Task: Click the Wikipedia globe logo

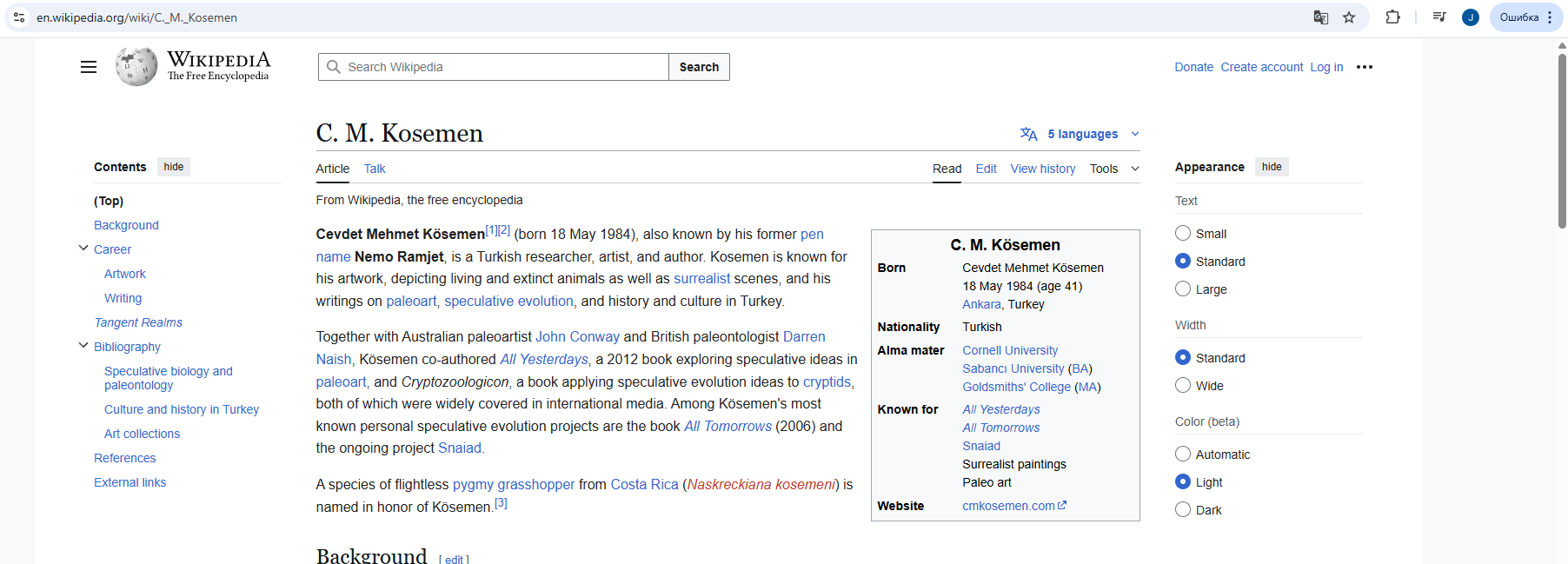Action: click(x=136, y=66)
